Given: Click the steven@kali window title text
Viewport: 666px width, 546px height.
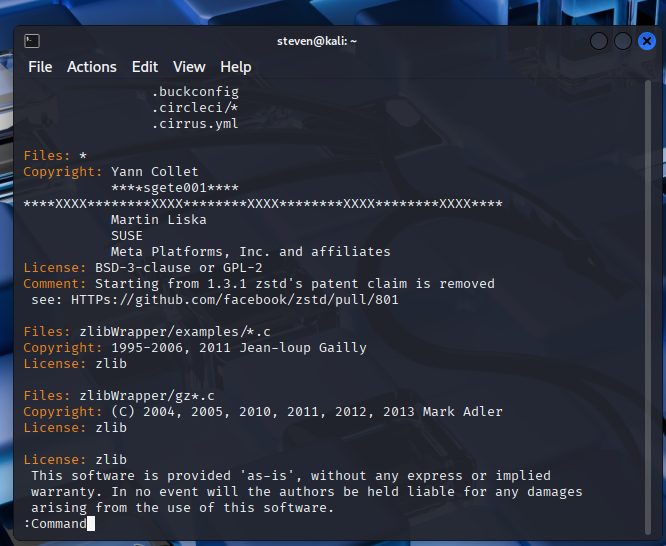Looking at the screenshot, I should (x=317, y=41).
